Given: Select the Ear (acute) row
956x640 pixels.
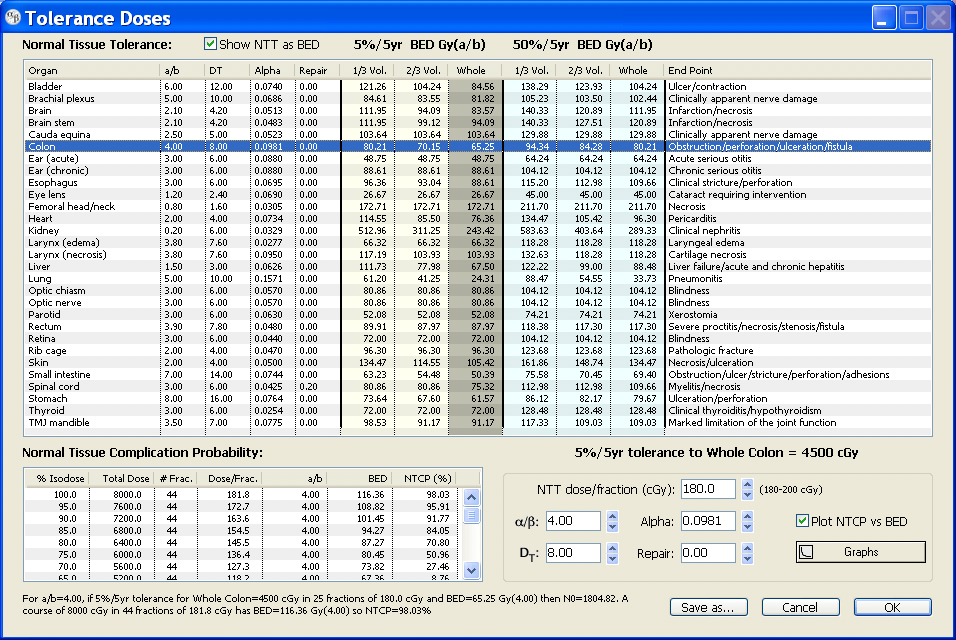Looking at the screenshot, I should click(478, 158).
